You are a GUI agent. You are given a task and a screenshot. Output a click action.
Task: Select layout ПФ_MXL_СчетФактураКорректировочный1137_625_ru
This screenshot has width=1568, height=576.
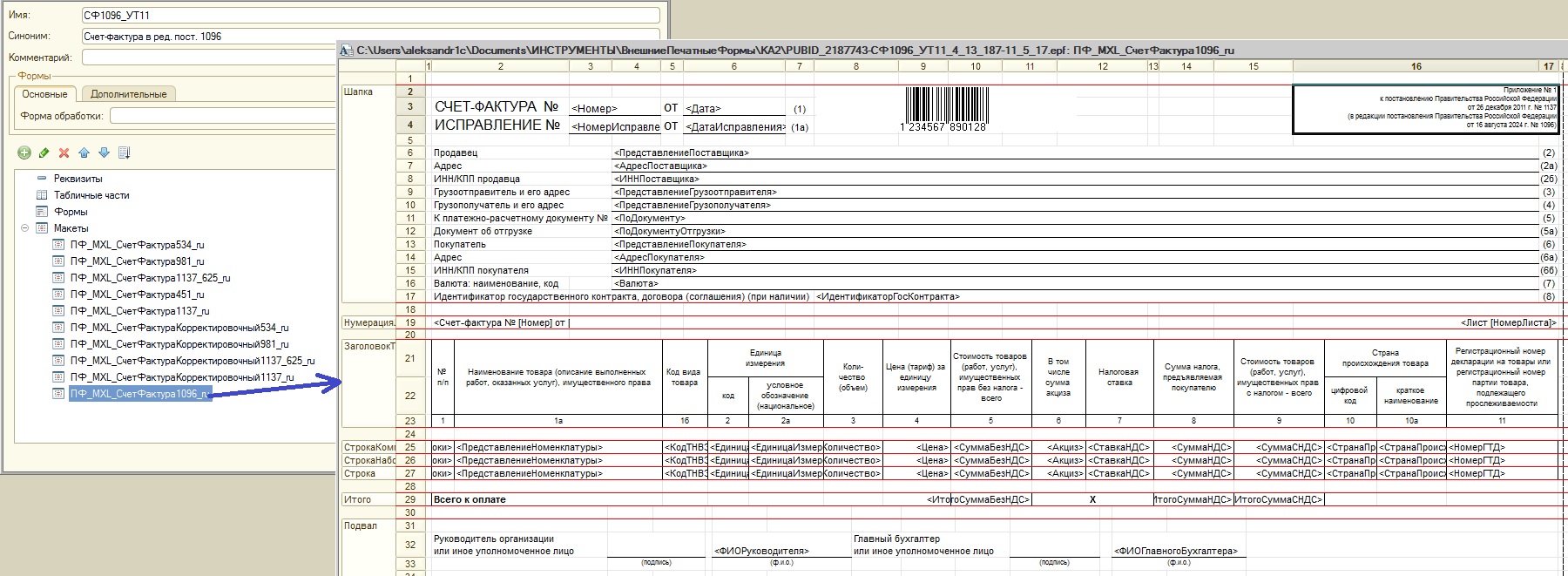[x=193, y=361]
